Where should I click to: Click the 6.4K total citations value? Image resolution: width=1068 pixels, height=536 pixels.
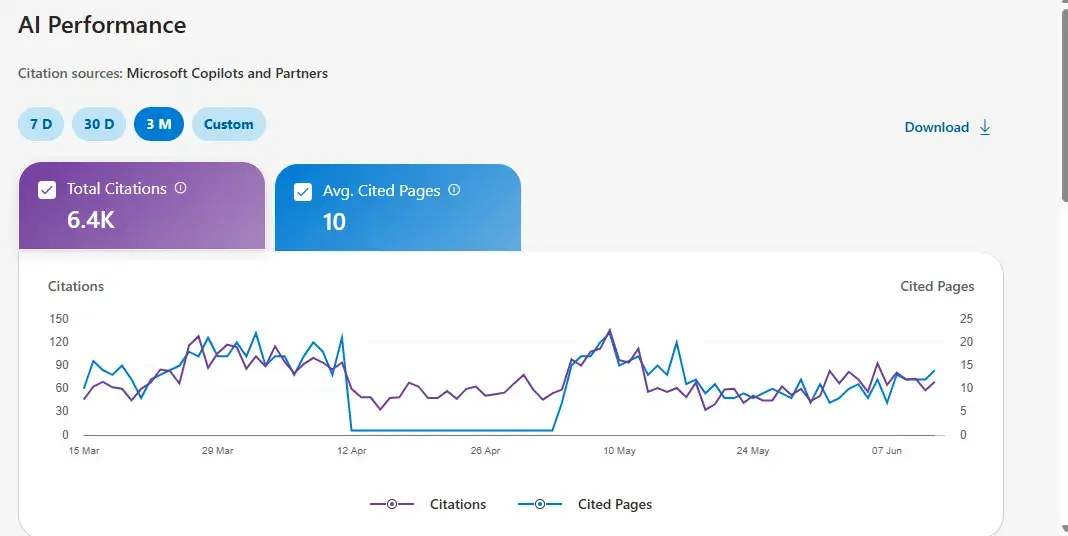pyautogui.click(x=91, y=219)
